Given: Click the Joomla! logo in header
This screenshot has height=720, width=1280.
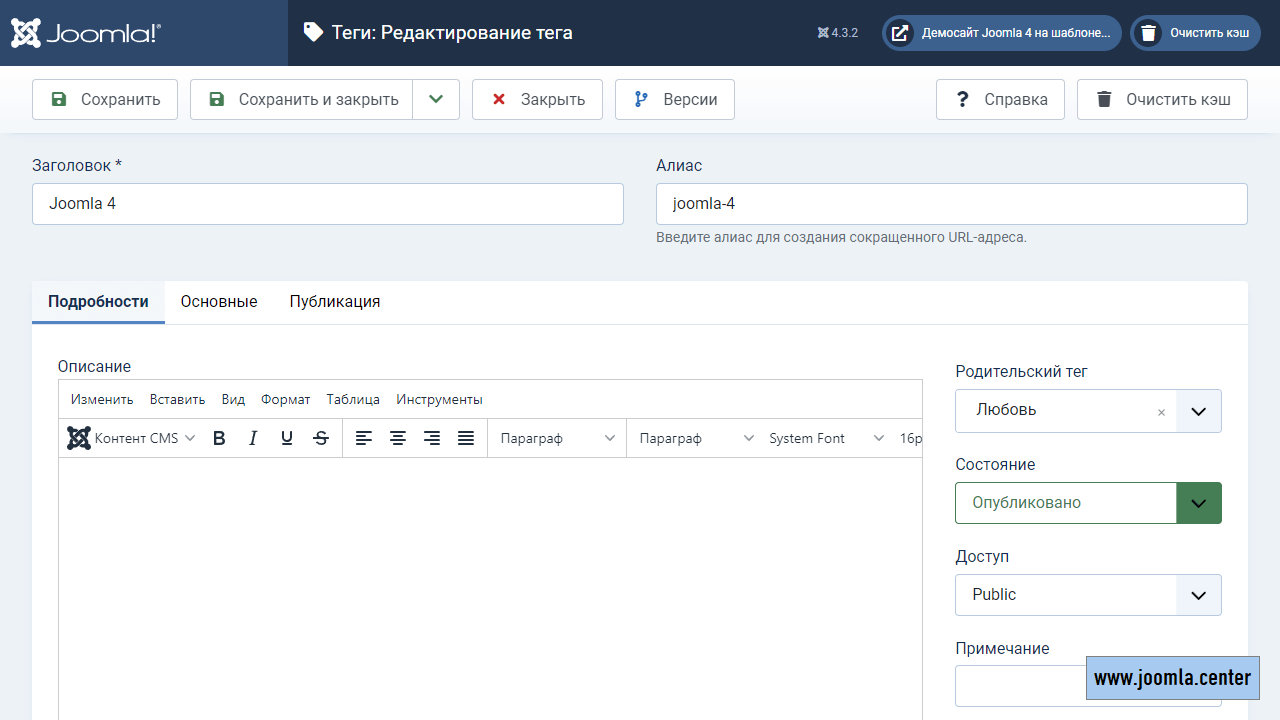Looking at the screenshot, I should pyautogui.click(x=86, y=33).
